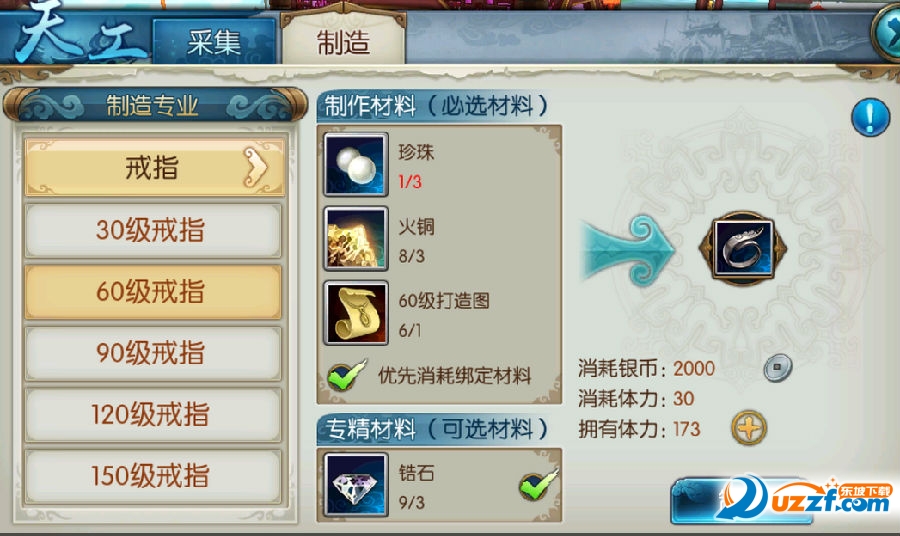Uncheck the 锆石 optional material checkmark
Screen dimensions: 900x536
coord(537,484)
